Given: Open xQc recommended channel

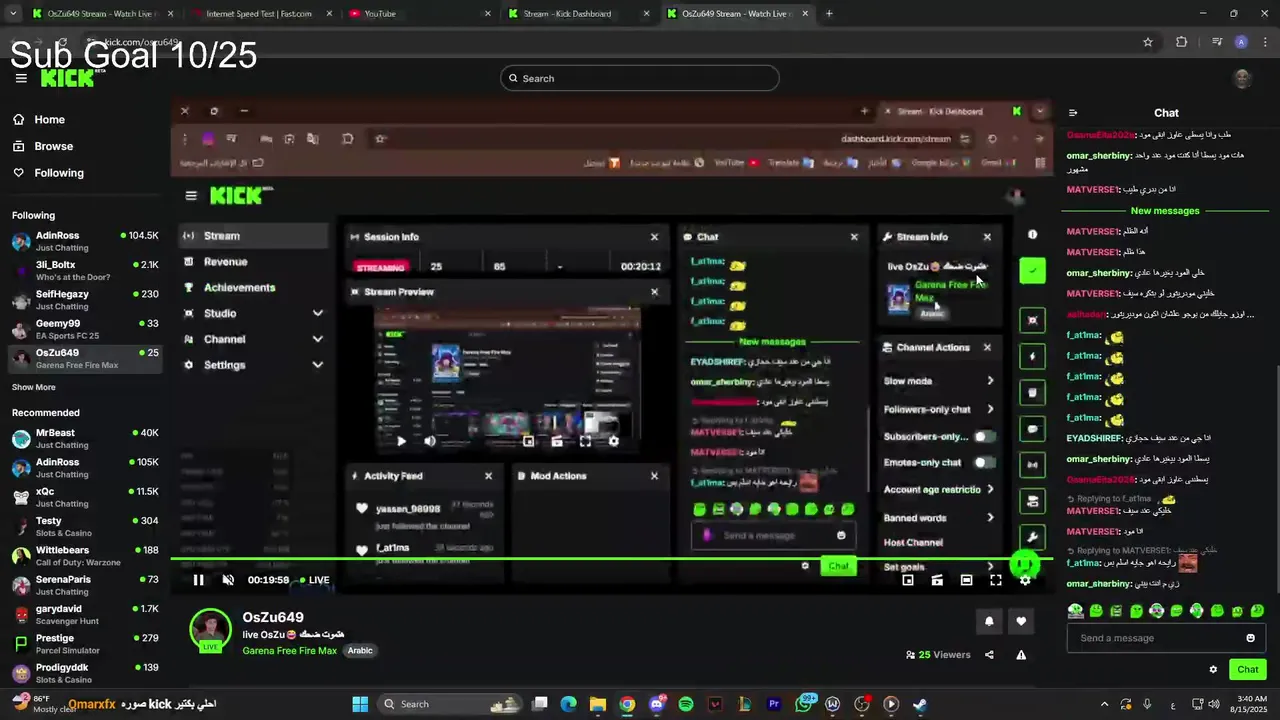Looking at the screenshot, I should [85, 497].
